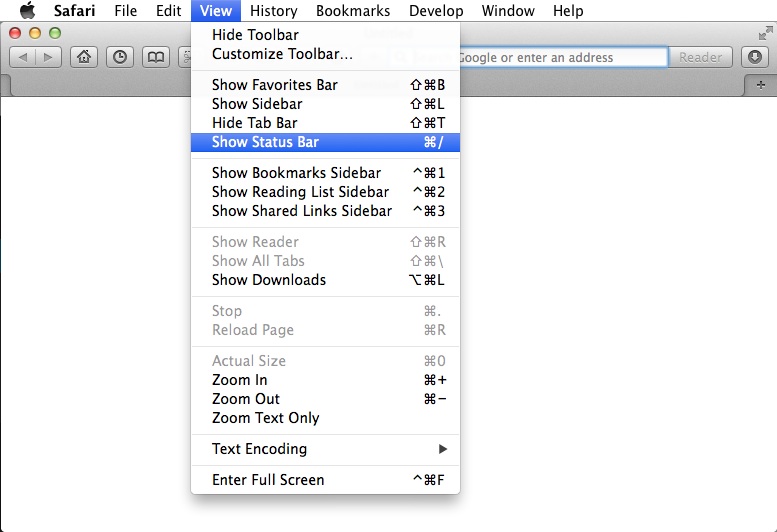Click the new tab plus button

tap(762, 84)
